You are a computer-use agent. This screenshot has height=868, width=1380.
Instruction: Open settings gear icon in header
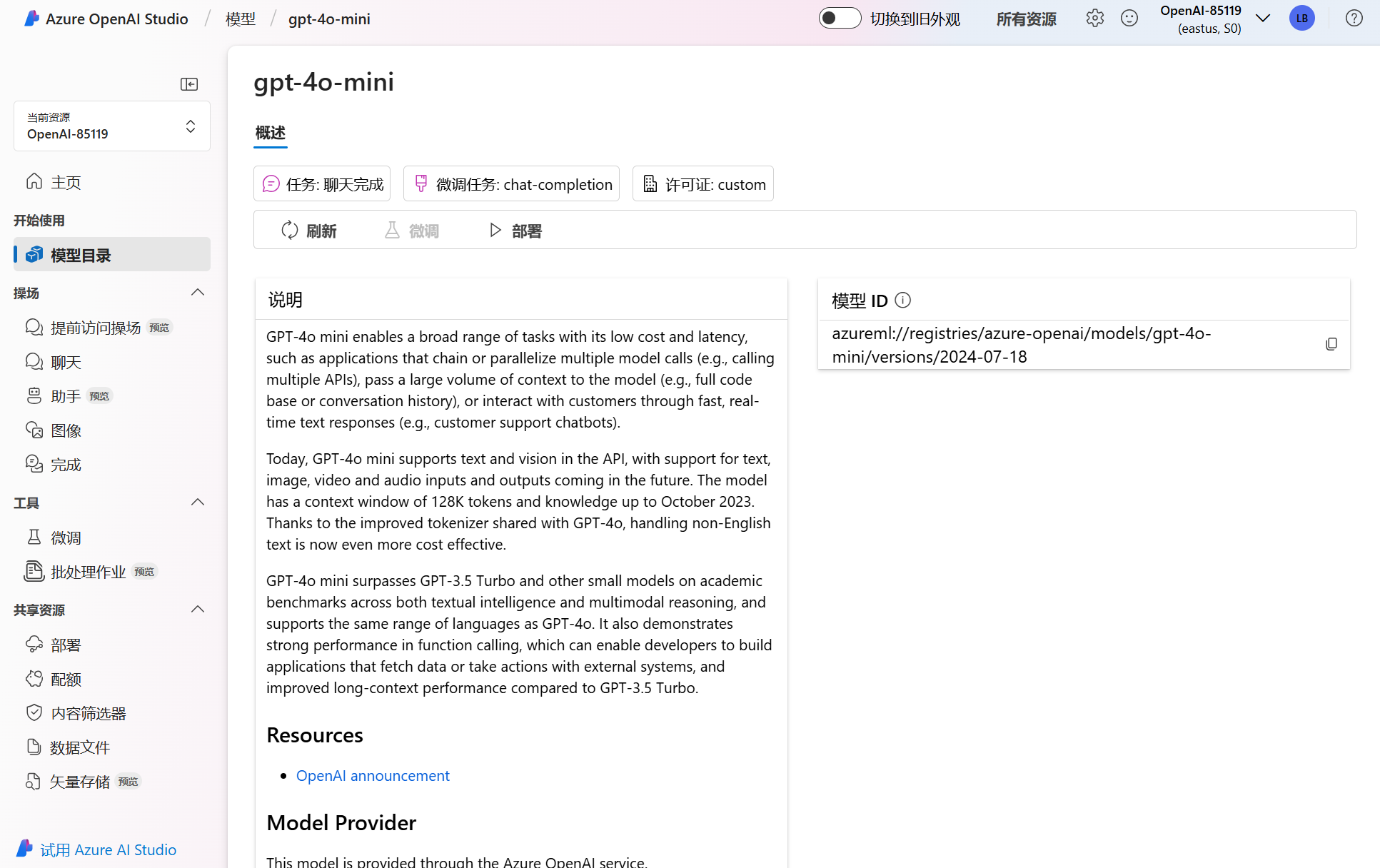1094,19
